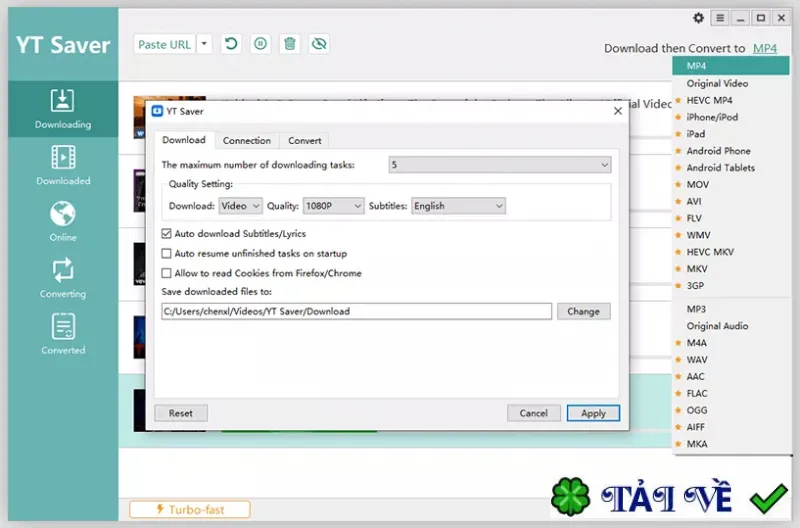800x528 pixels.
Task: Select M4A audio format option
Action: (x=731, y=342)
